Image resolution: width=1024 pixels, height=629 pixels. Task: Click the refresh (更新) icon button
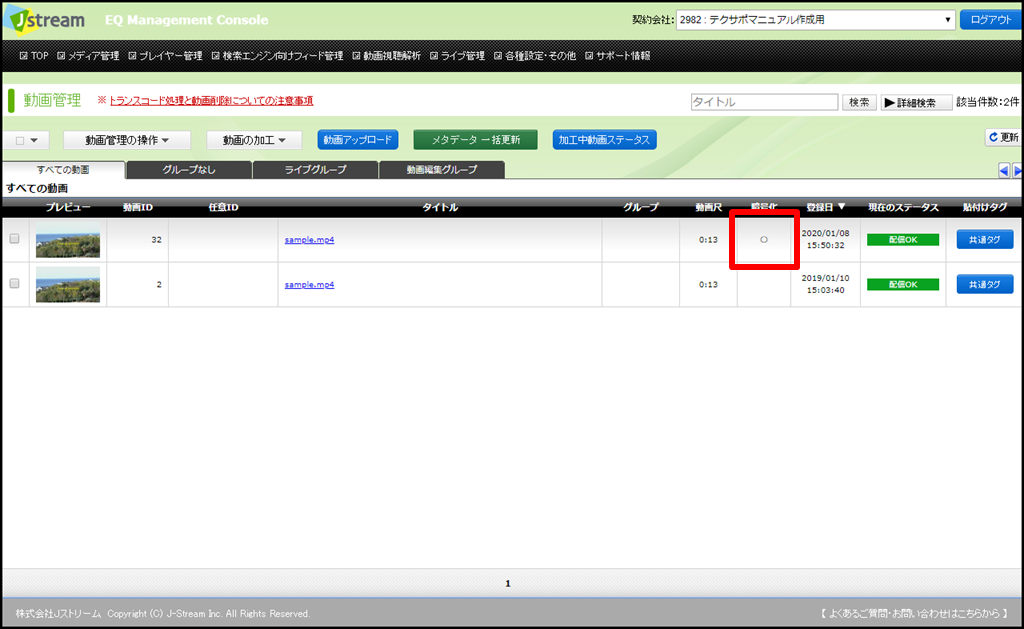click(x=1002, y=137)
